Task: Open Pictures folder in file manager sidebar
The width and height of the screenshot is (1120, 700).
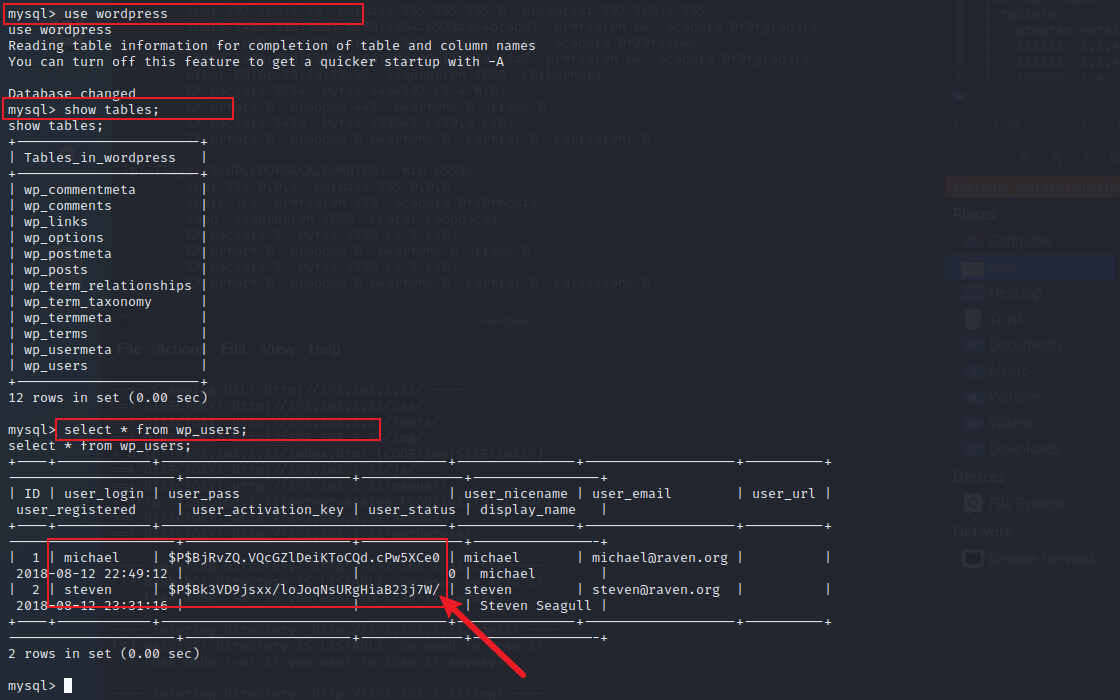Action: (x=1002, y=397)
